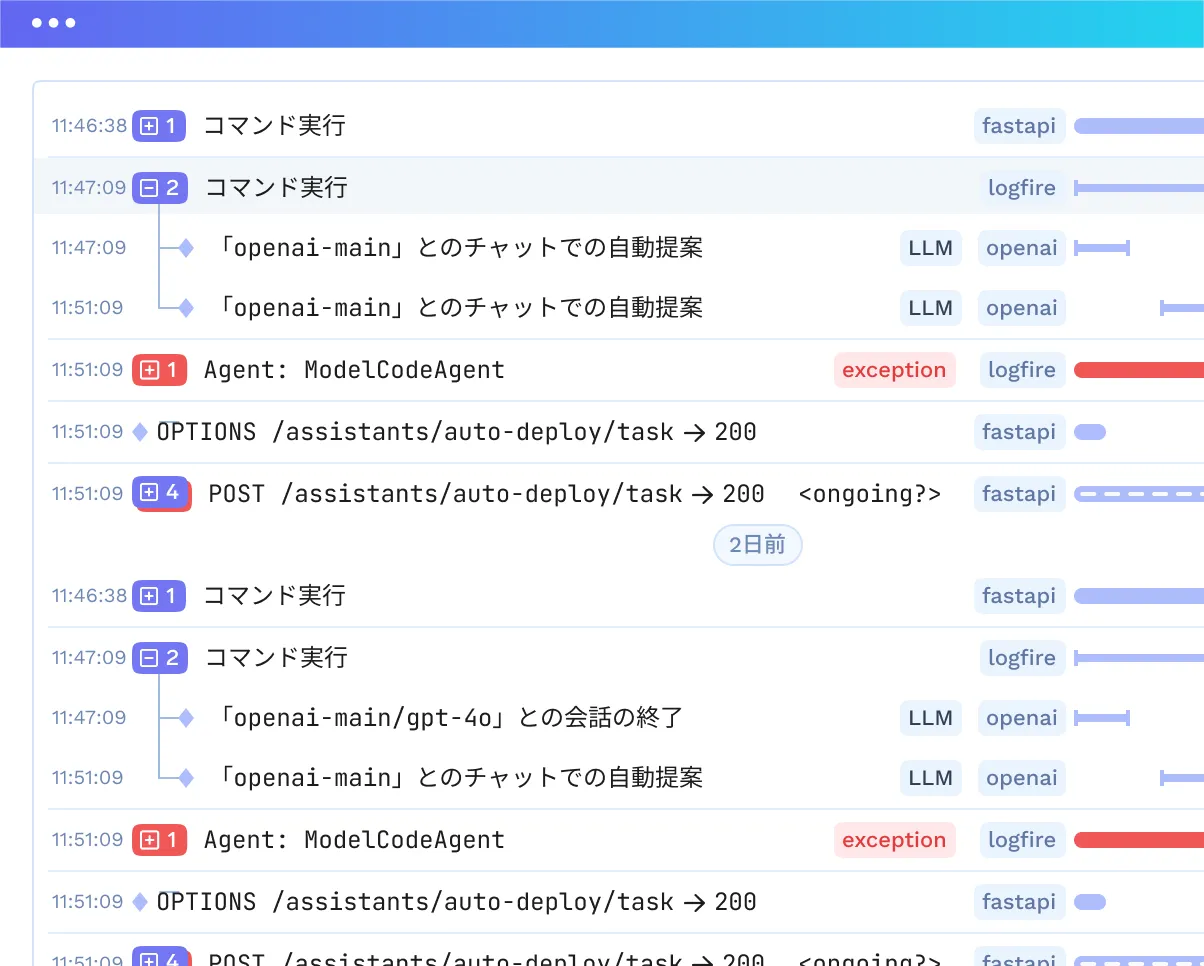The width and height of the screenshot is (1204, 966).
Task: Click logfire tag on Agent: ModelCodeAgent above 2日前
Action: 1022,370
